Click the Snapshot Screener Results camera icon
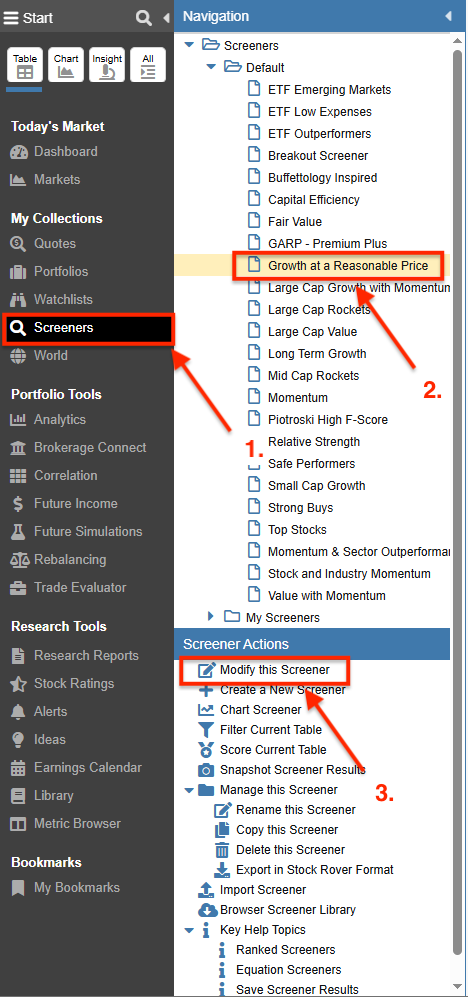Viewport: 468px width, 1001px height. click(x=206, y=770)
